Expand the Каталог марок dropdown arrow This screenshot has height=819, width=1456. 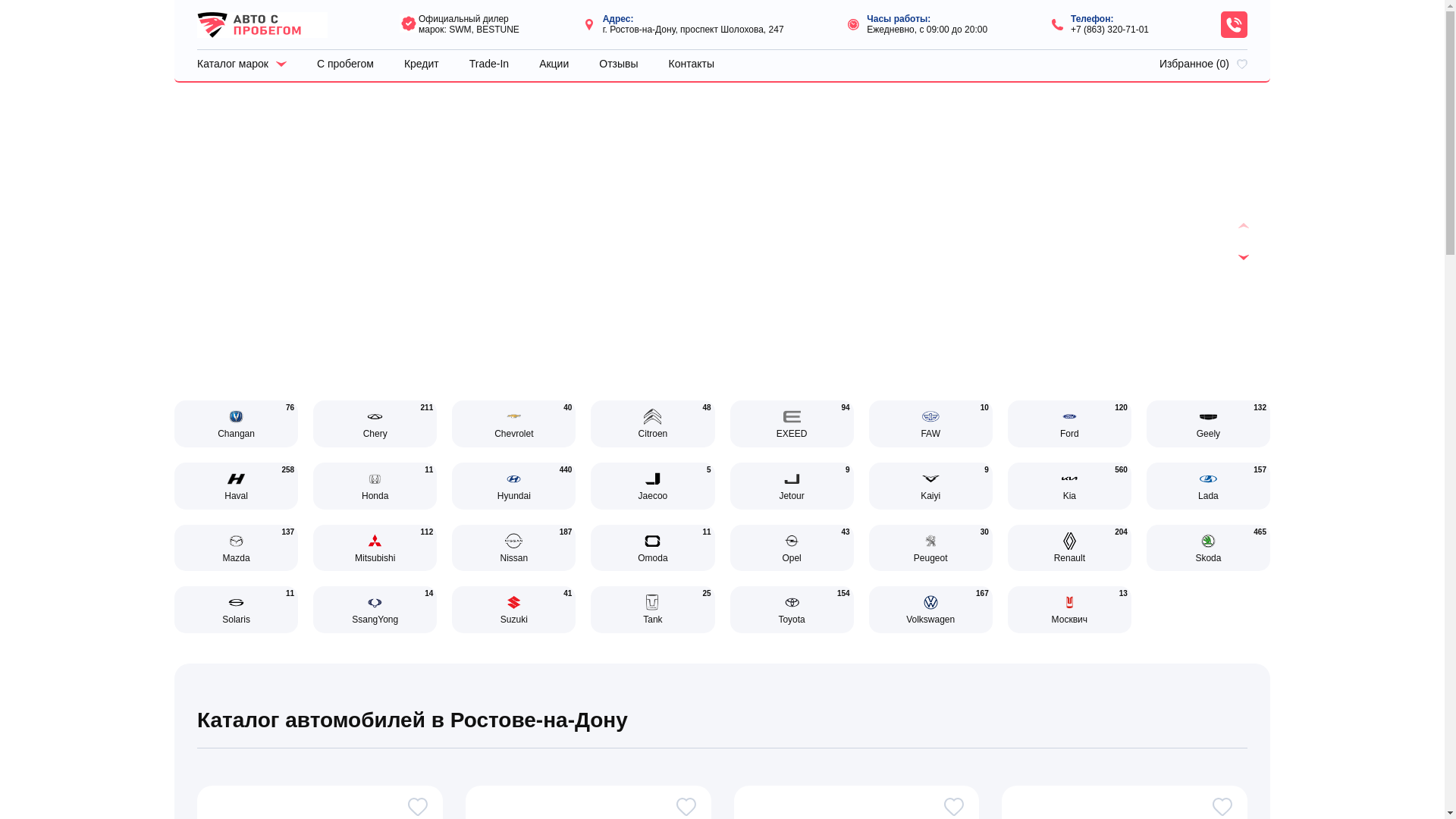tap(281, 64)
